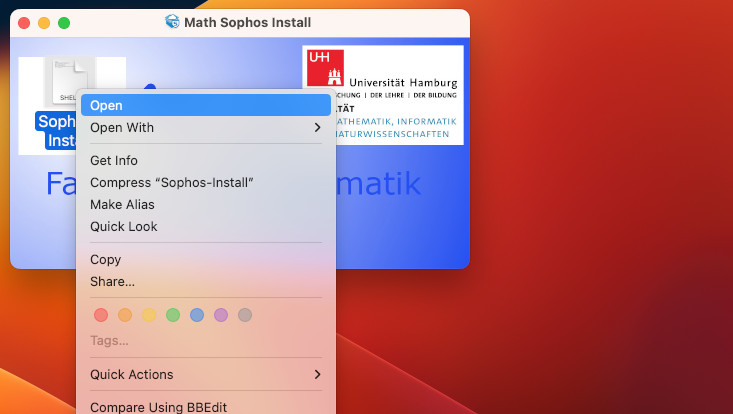
Task: Choose Compare Using BBEdit
Action: coord(206,407)
